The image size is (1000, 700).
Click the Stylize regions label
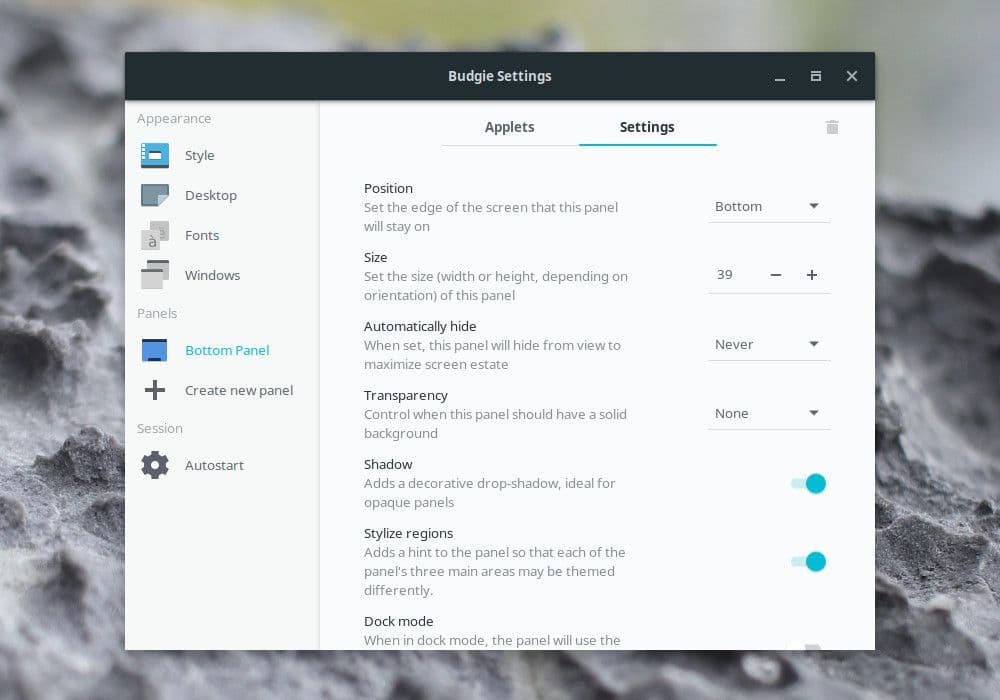click(409, 534)
